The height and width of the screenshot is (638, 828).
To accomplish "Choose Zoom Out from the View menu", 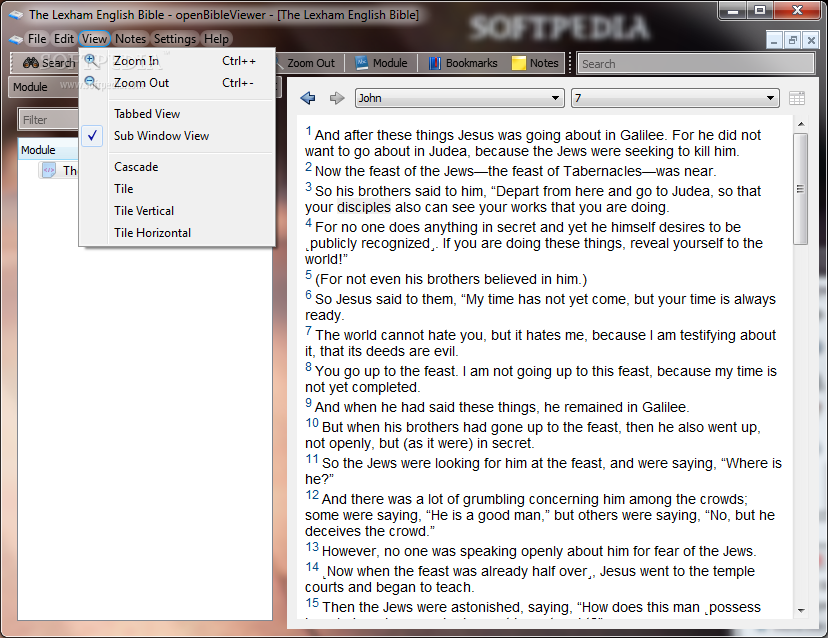I will 177,83.
